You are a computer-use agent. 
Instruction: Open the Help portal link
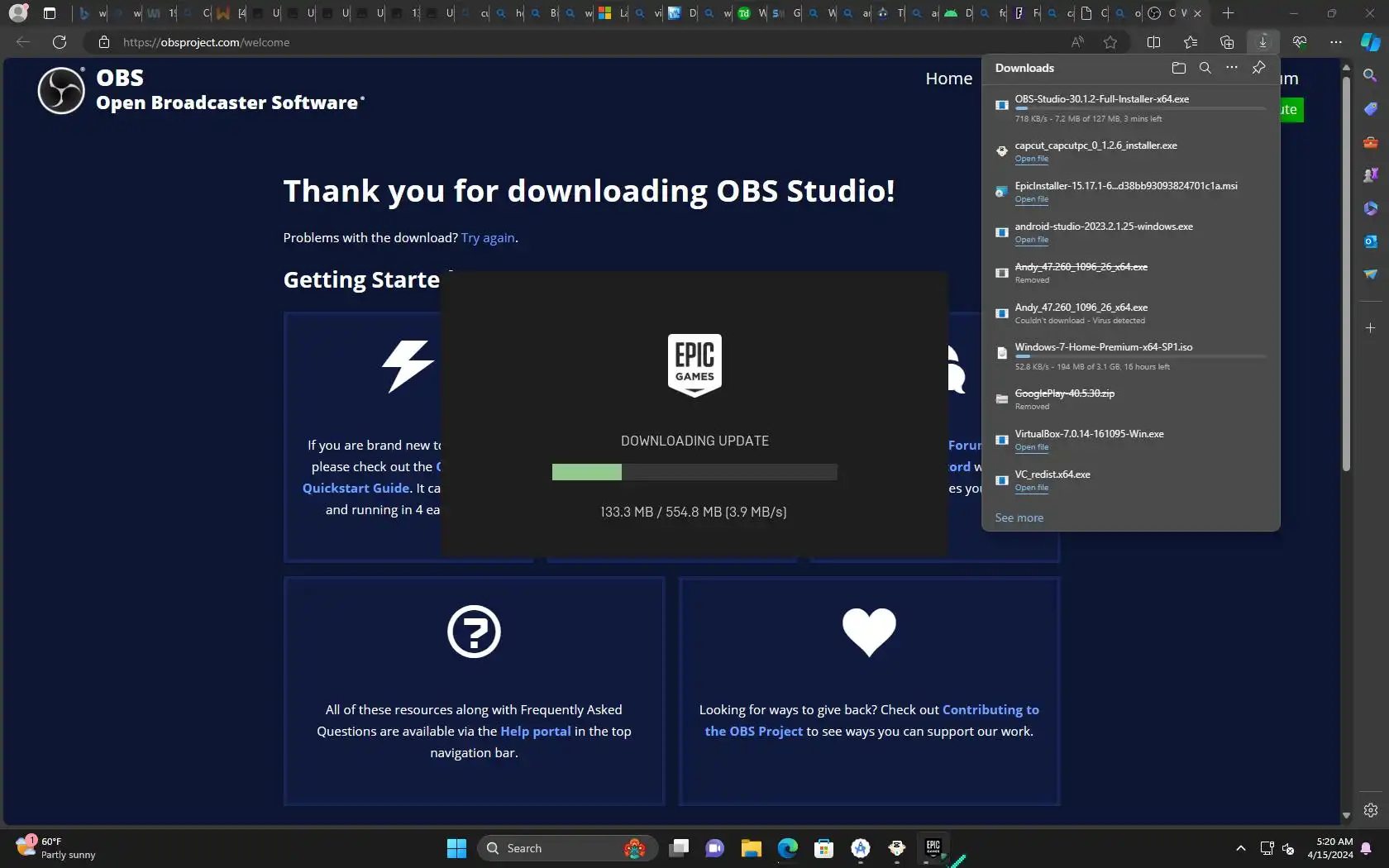(536, 732)
